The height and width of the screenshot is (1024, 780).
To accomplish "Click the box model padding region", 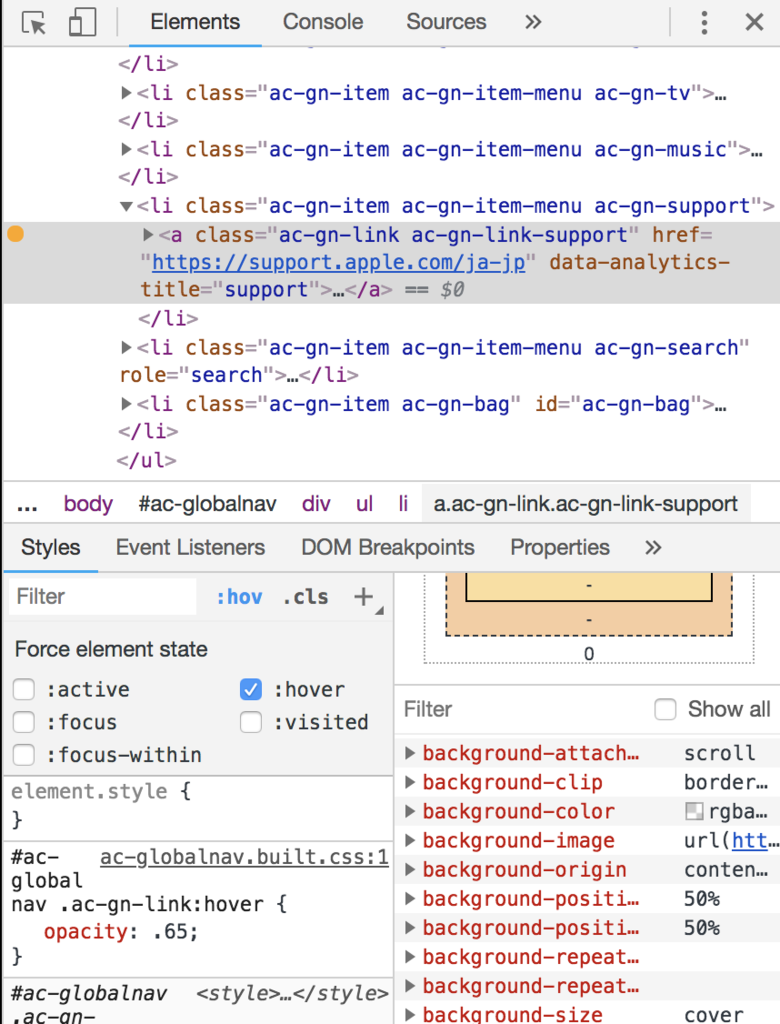I will click(589, 618).
